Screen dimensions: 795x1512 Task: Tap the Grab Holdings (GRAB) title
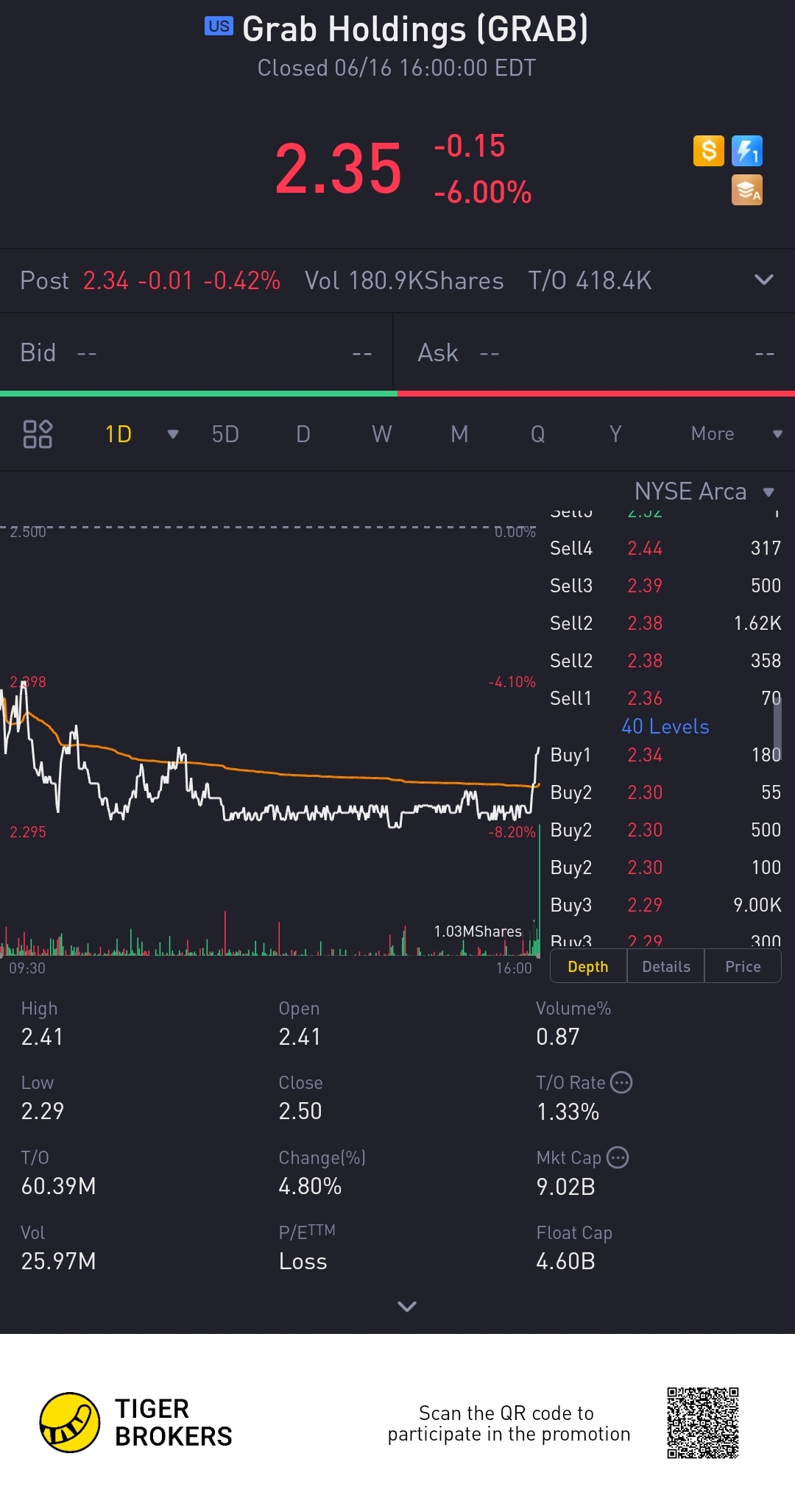point(415,29)
